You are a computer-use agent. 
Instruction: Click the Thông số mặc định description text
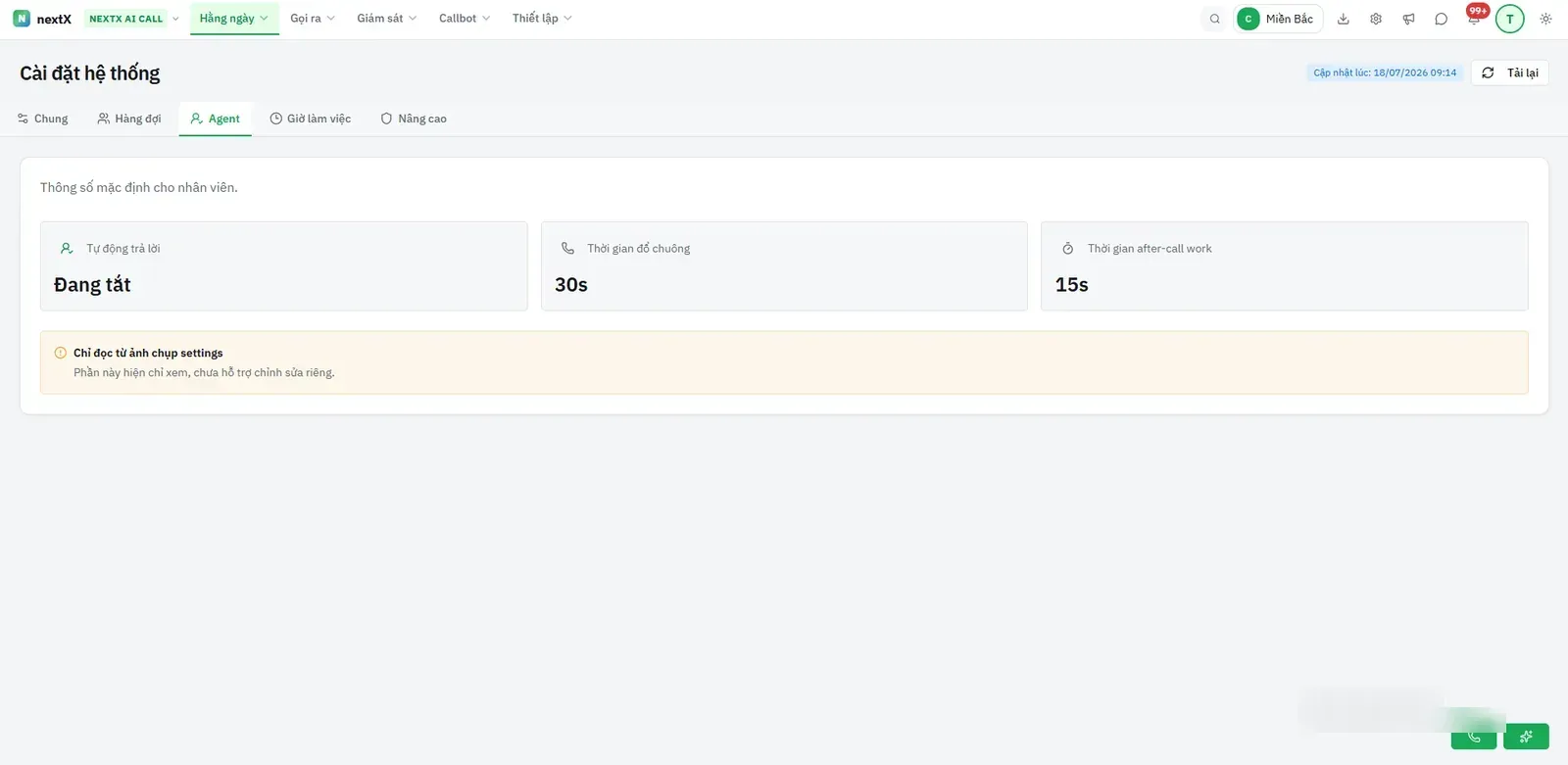point(139,187)
